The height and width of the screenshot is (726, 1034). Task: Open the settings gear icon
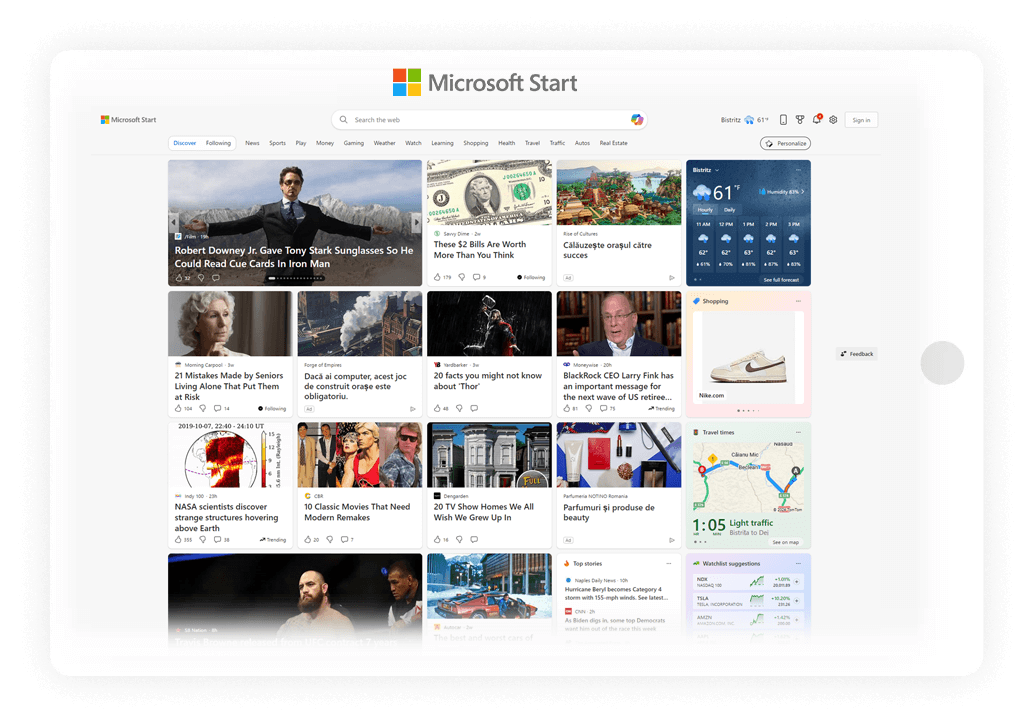[834, 119]
